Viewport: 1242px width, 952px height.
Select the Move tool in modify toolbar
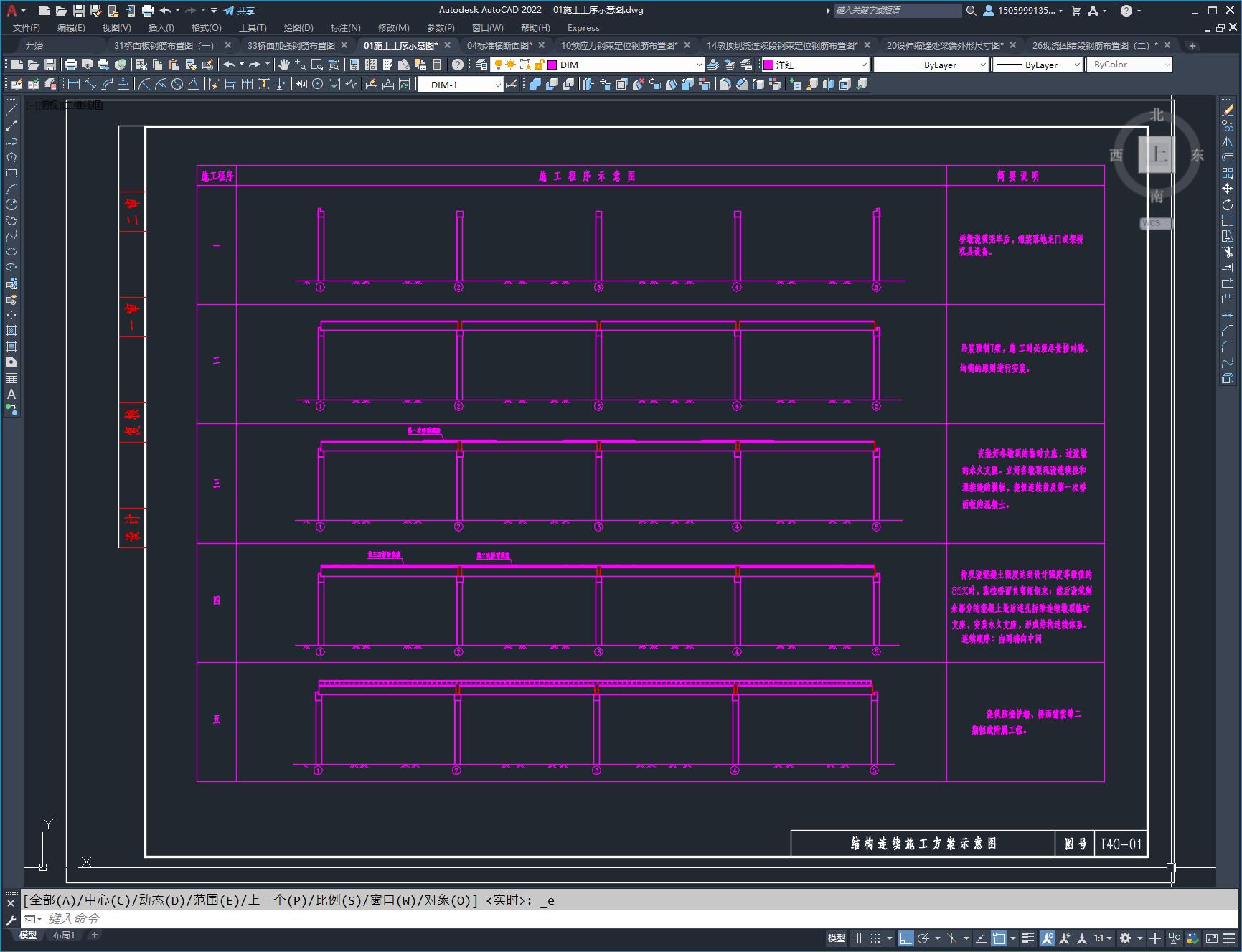1228,189
